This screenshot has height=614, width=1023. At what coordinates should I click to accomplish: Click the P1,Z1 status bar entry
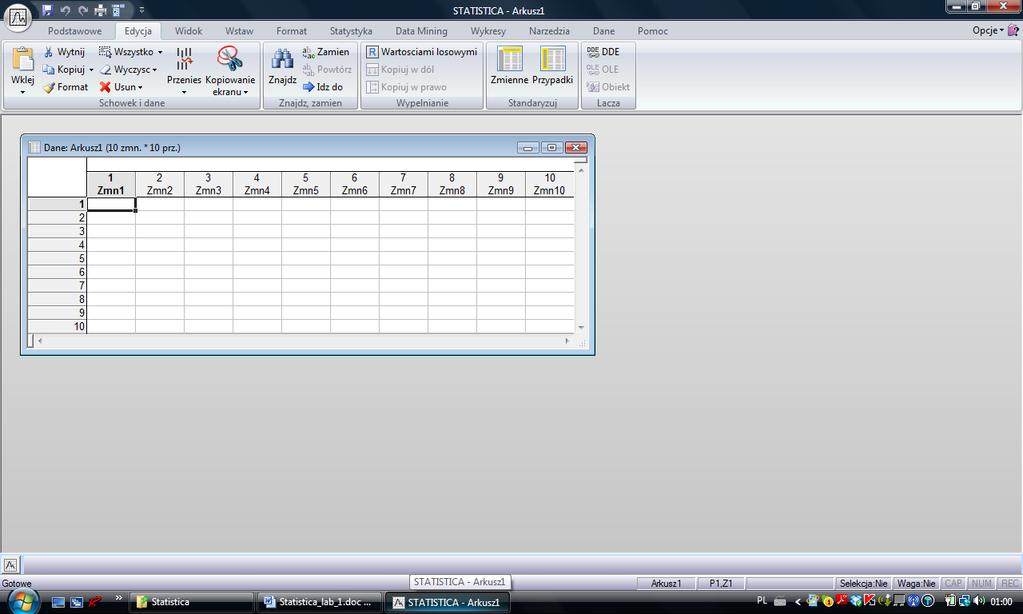click(721, 583)
